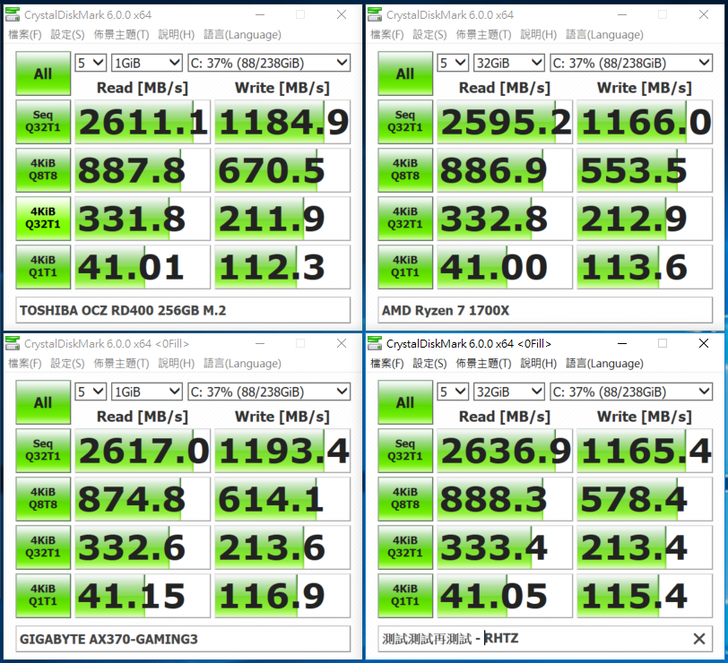Open 語言(Language) menu in the bottom-left window
Screen dimensions: 728x663
[x=242, y=363]
